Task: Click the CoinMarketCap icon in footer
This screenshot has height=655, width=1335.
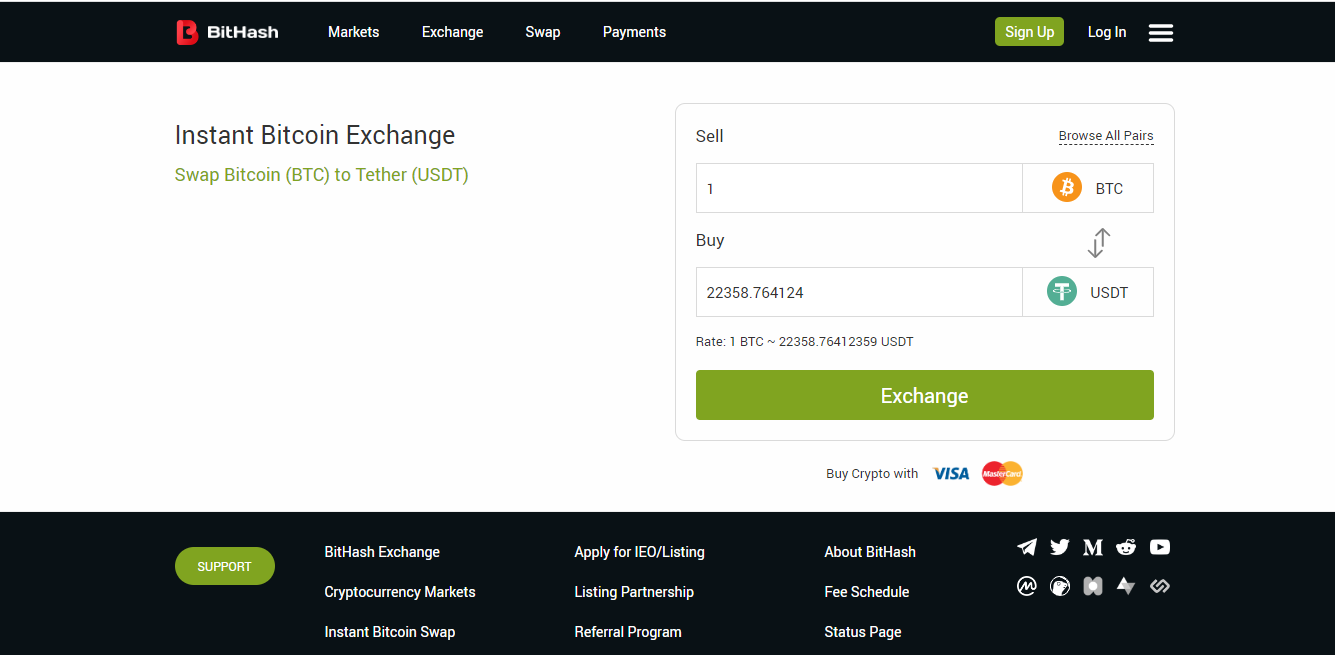Action: point(1026,586)
